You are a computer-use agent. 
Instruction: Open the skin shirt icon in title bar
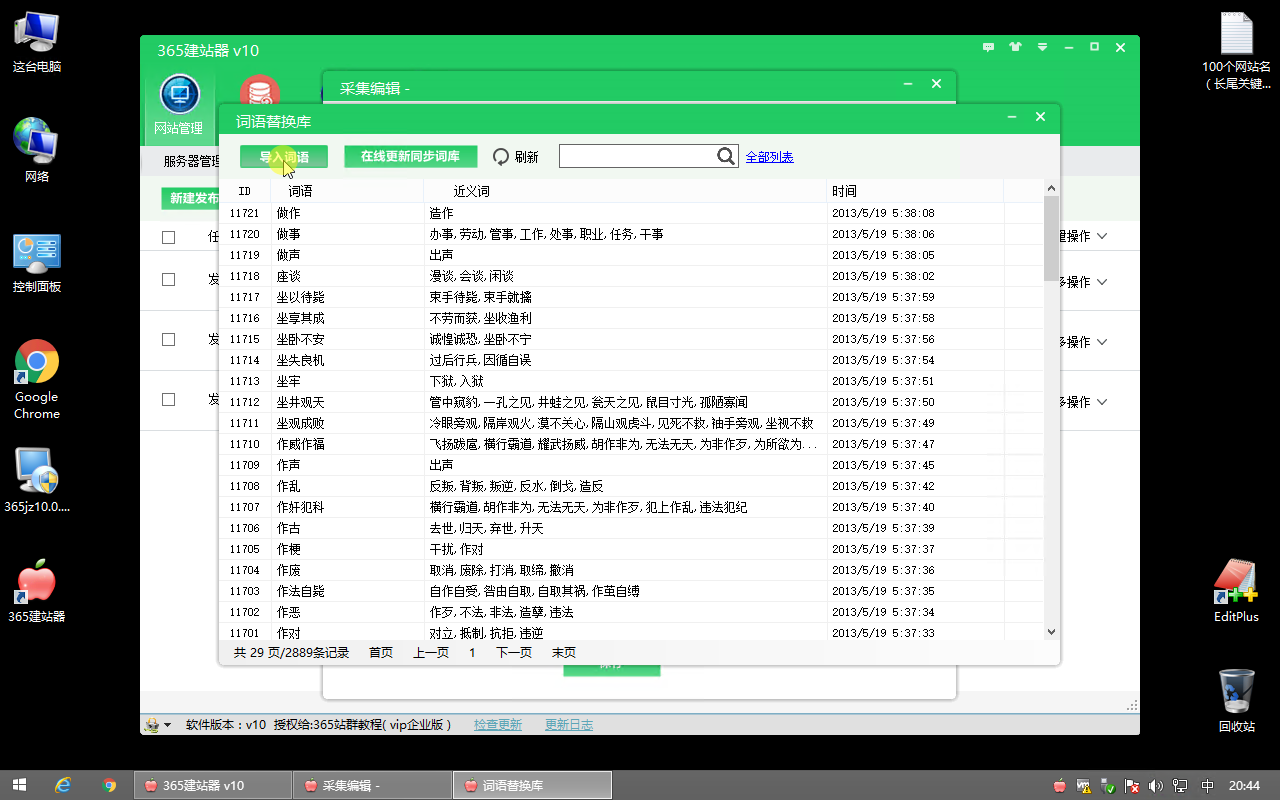point(1015,47)
